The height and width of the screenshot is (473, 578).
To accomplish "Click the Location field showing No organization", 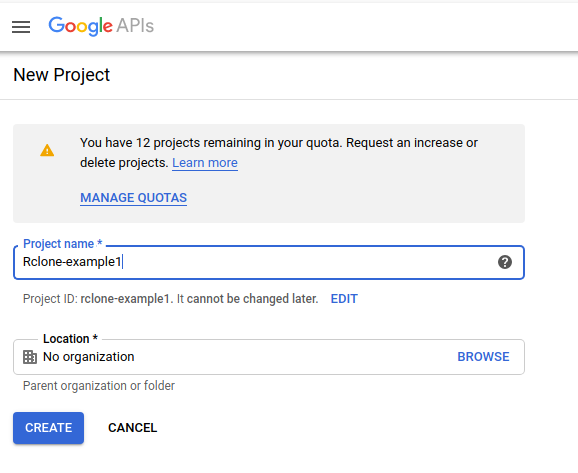I will (x=269, y=357).
